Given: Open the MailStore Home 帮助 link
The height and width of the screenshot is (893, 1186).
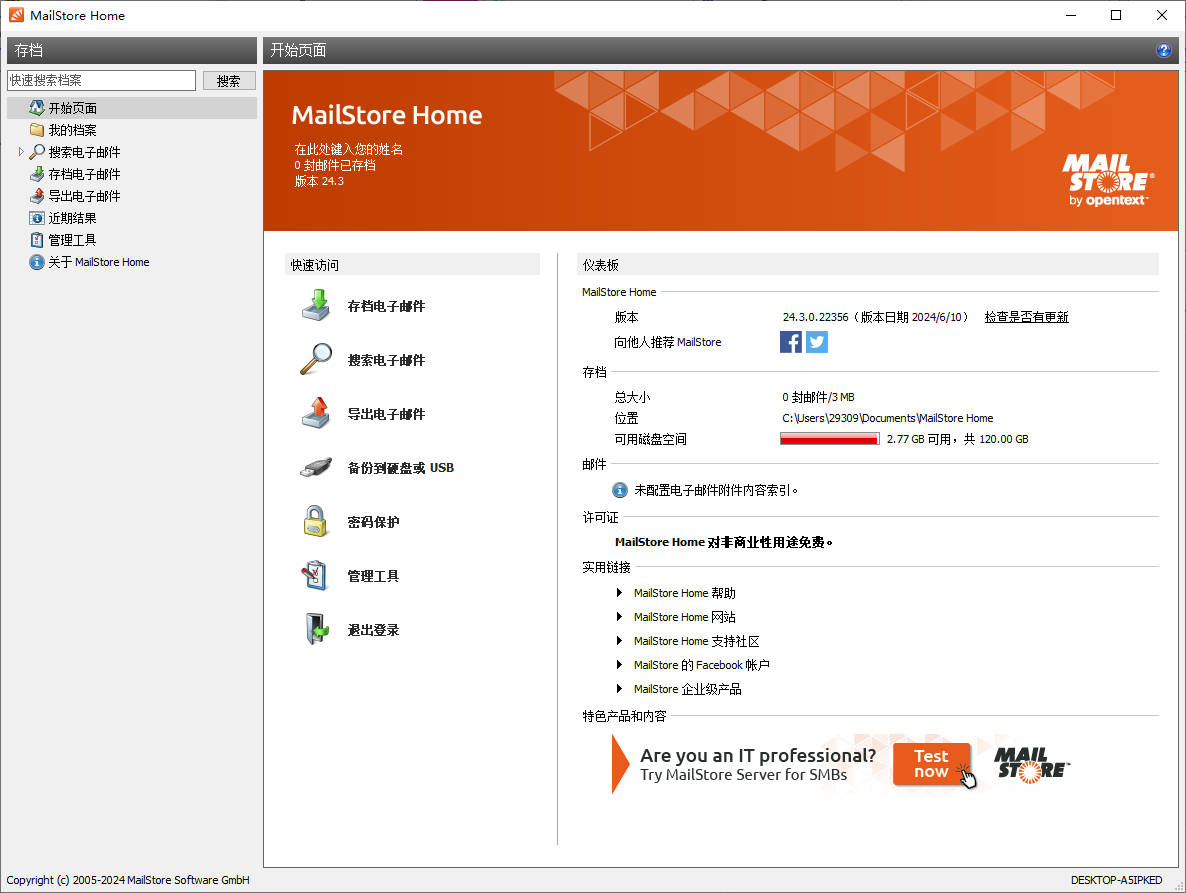Looking at the screenshot, I should click(685, 593).
